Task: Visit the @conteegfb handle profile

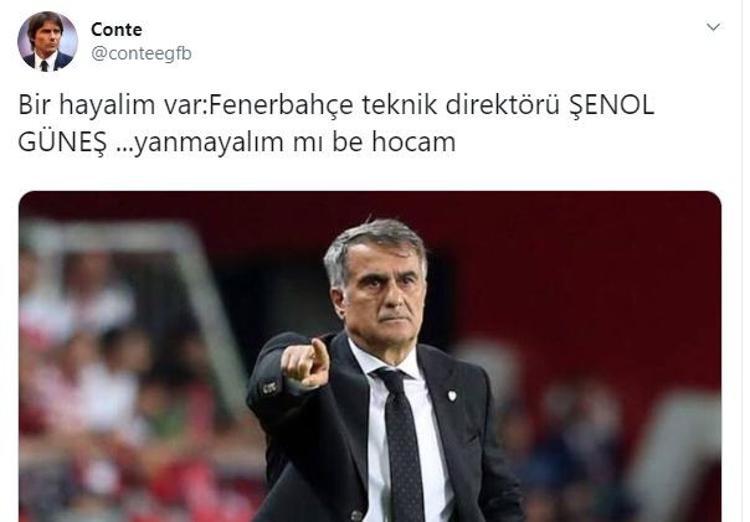Action: coord(141,54)
